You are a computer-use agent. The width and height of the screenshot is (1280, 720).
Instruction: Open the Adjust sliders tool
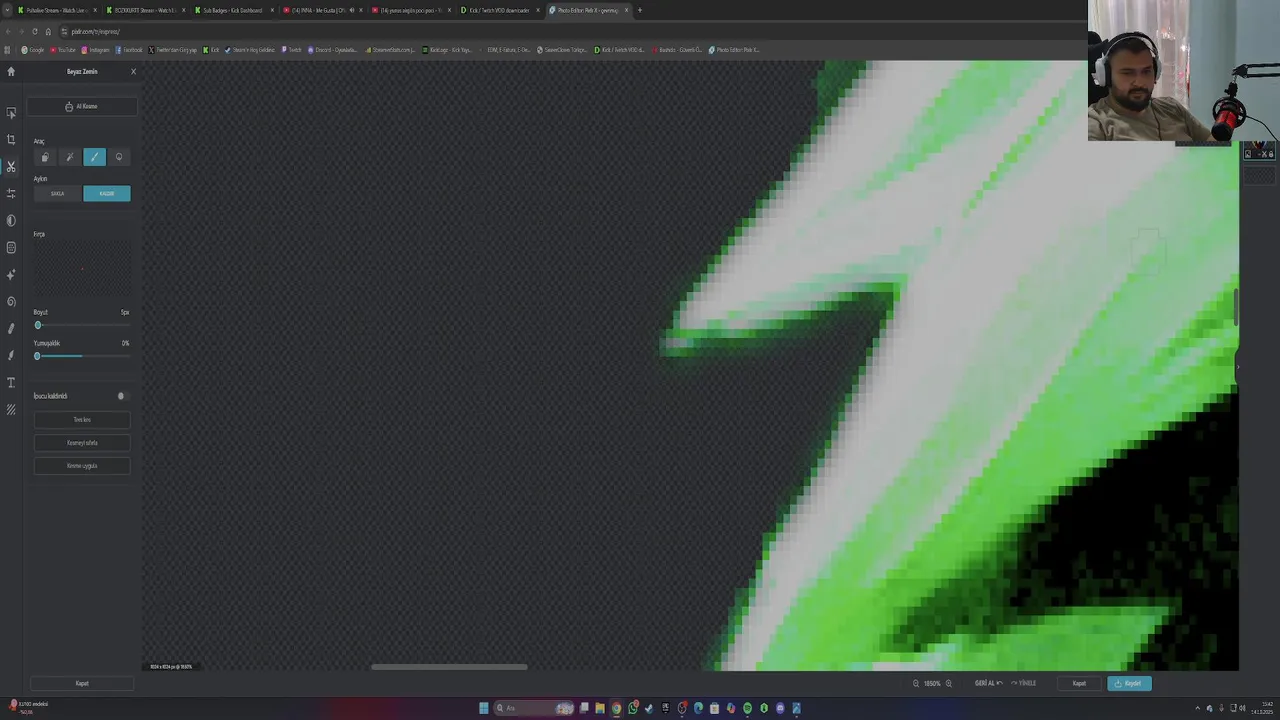tap(11, 193)
